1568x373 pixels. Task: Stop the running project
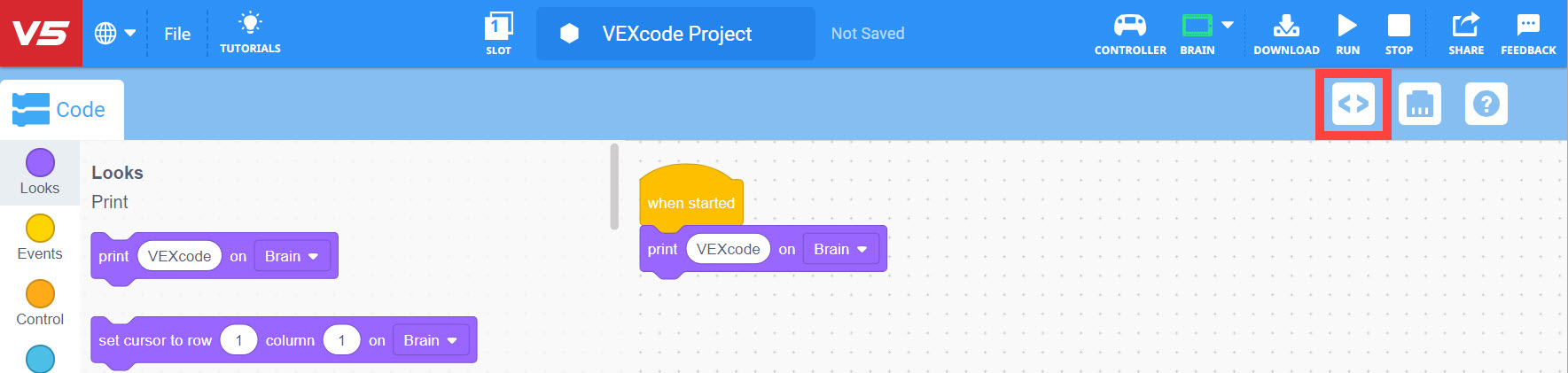pyautogui.click(x=1399, y=34)
